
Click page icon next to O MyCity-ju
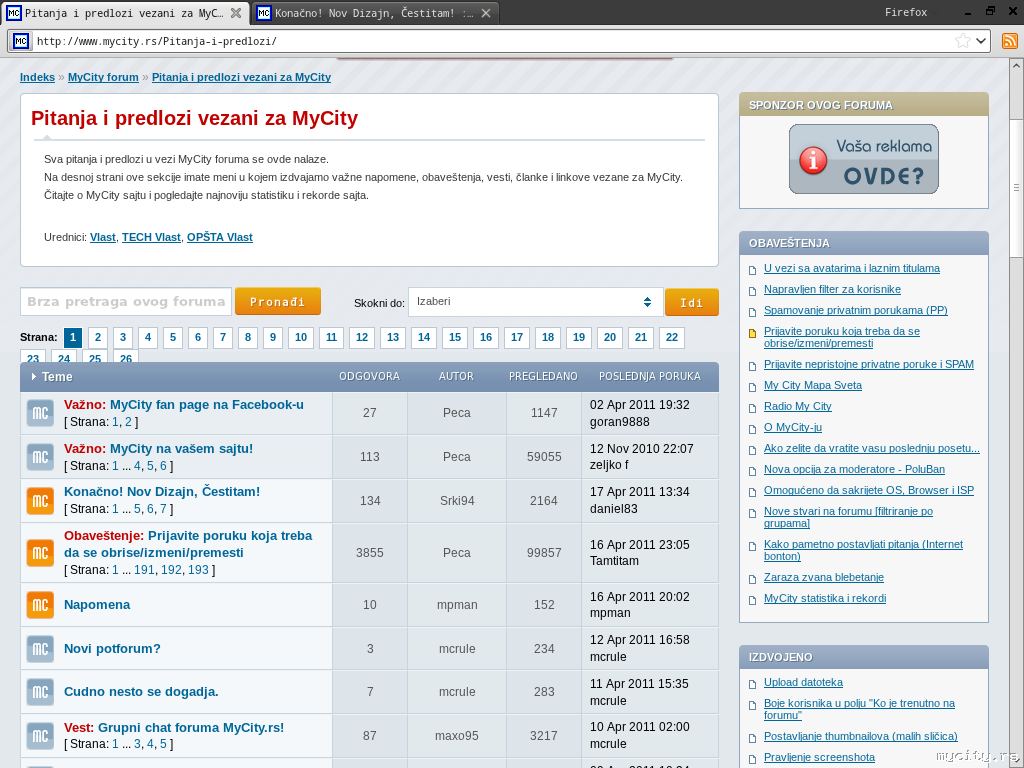(x=752, y=428)
